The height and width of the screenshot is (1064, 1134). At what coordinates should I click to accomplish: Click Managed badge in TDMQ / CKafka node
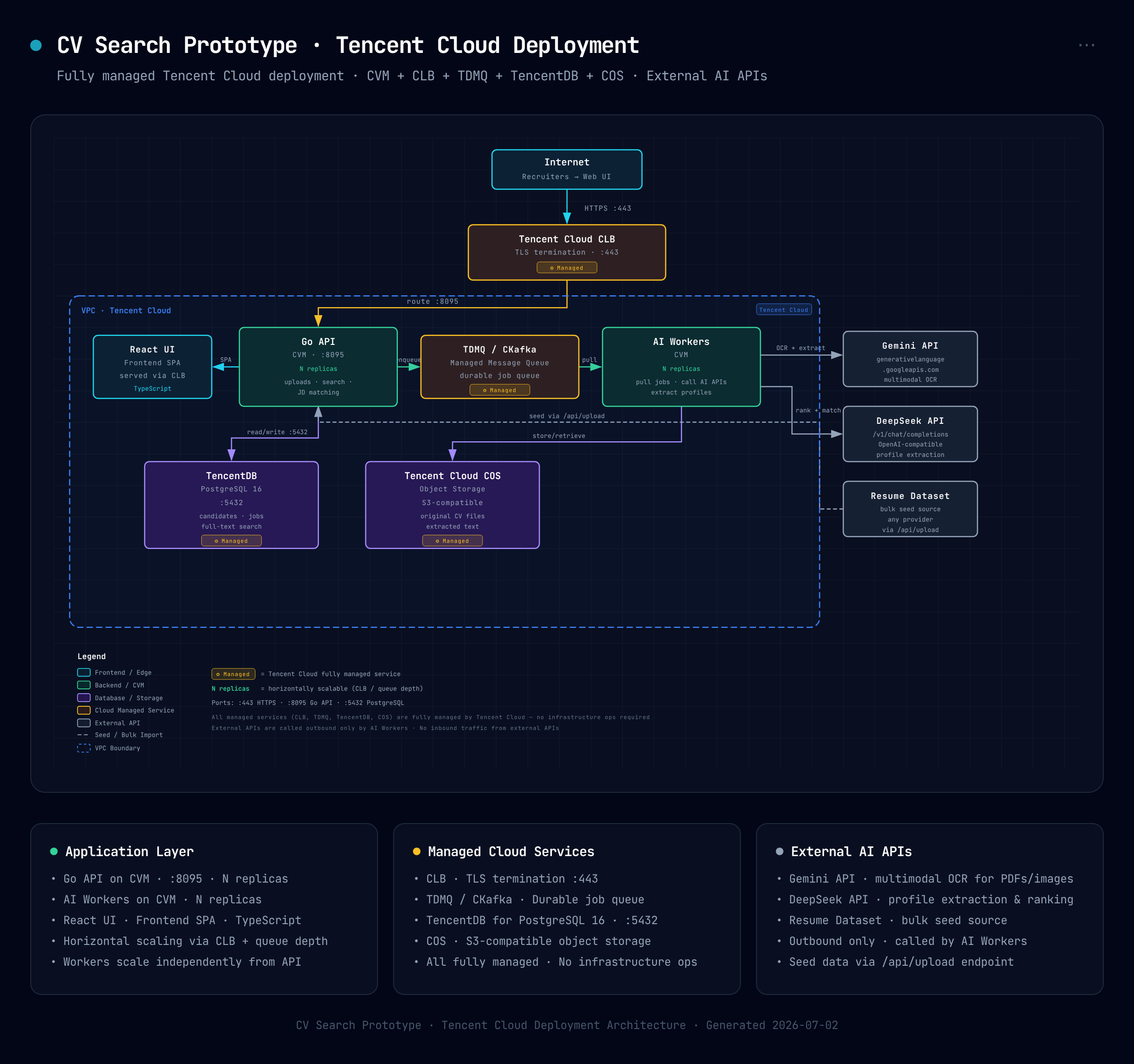[x=500, y=390]
